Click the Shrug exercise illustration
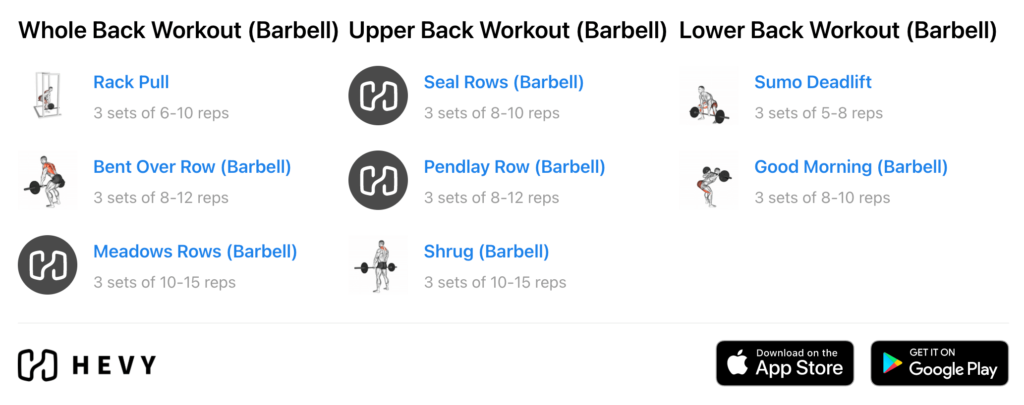Screen dimensions: 1024x405 point(378,265)
